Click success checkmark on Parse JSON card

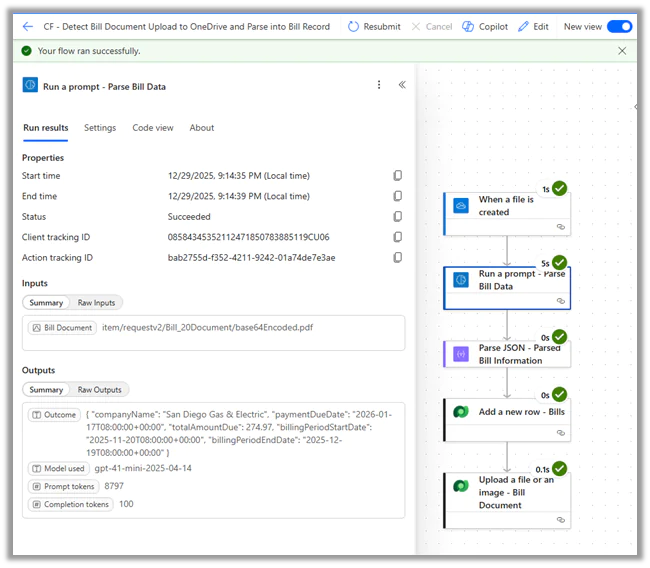click(560, 337)
